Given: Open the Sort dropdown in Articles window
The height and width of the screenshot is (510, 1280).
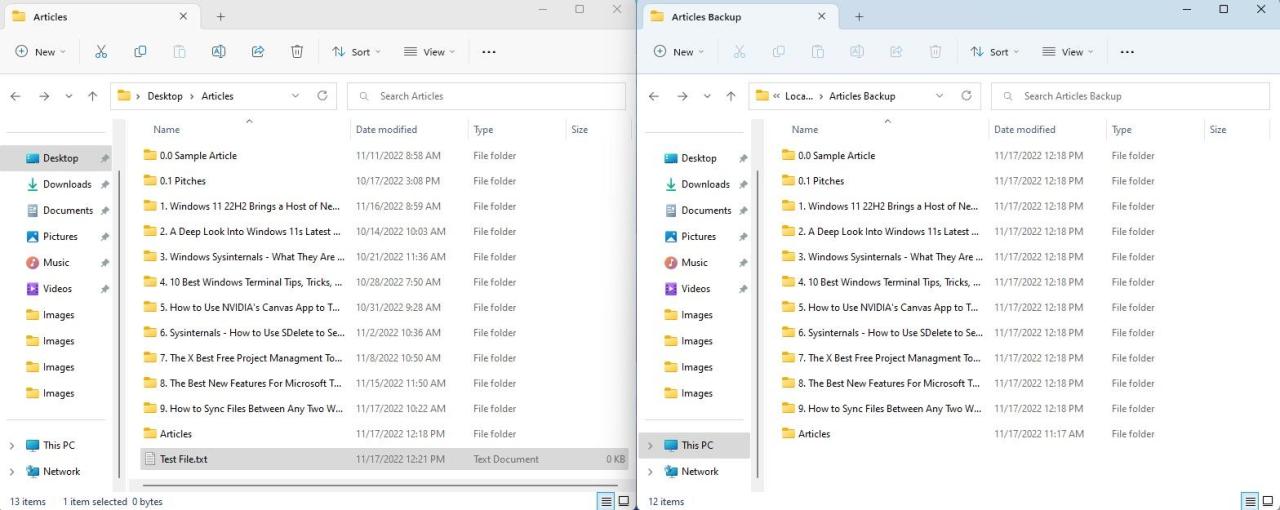Looking at the screenshot, I should coord(356,52).
